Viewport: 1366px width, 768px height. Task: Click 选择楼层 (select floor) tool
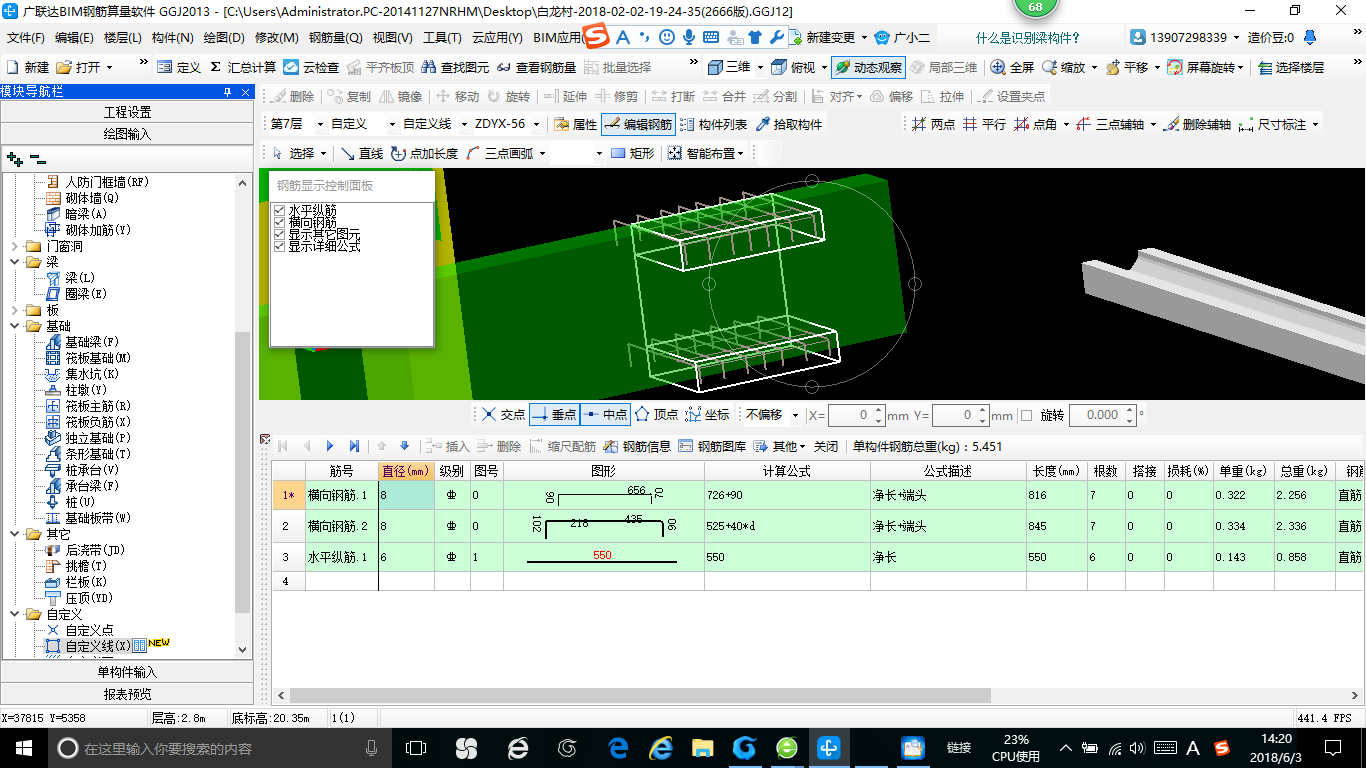click(x=1290, y=67)
